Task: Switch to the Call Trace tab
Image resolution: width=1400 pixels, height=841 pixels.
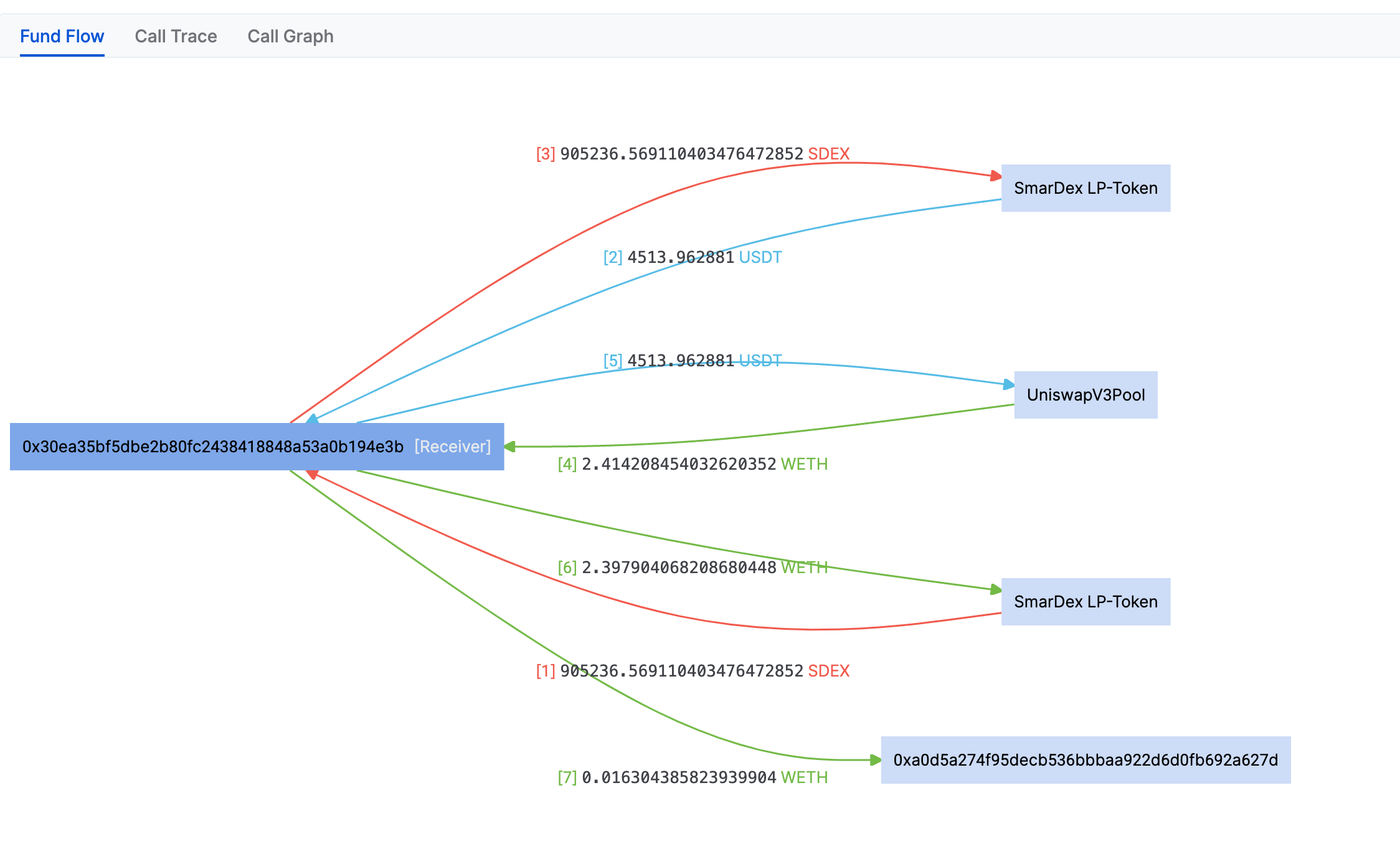Action: click(x=176, y=36)
